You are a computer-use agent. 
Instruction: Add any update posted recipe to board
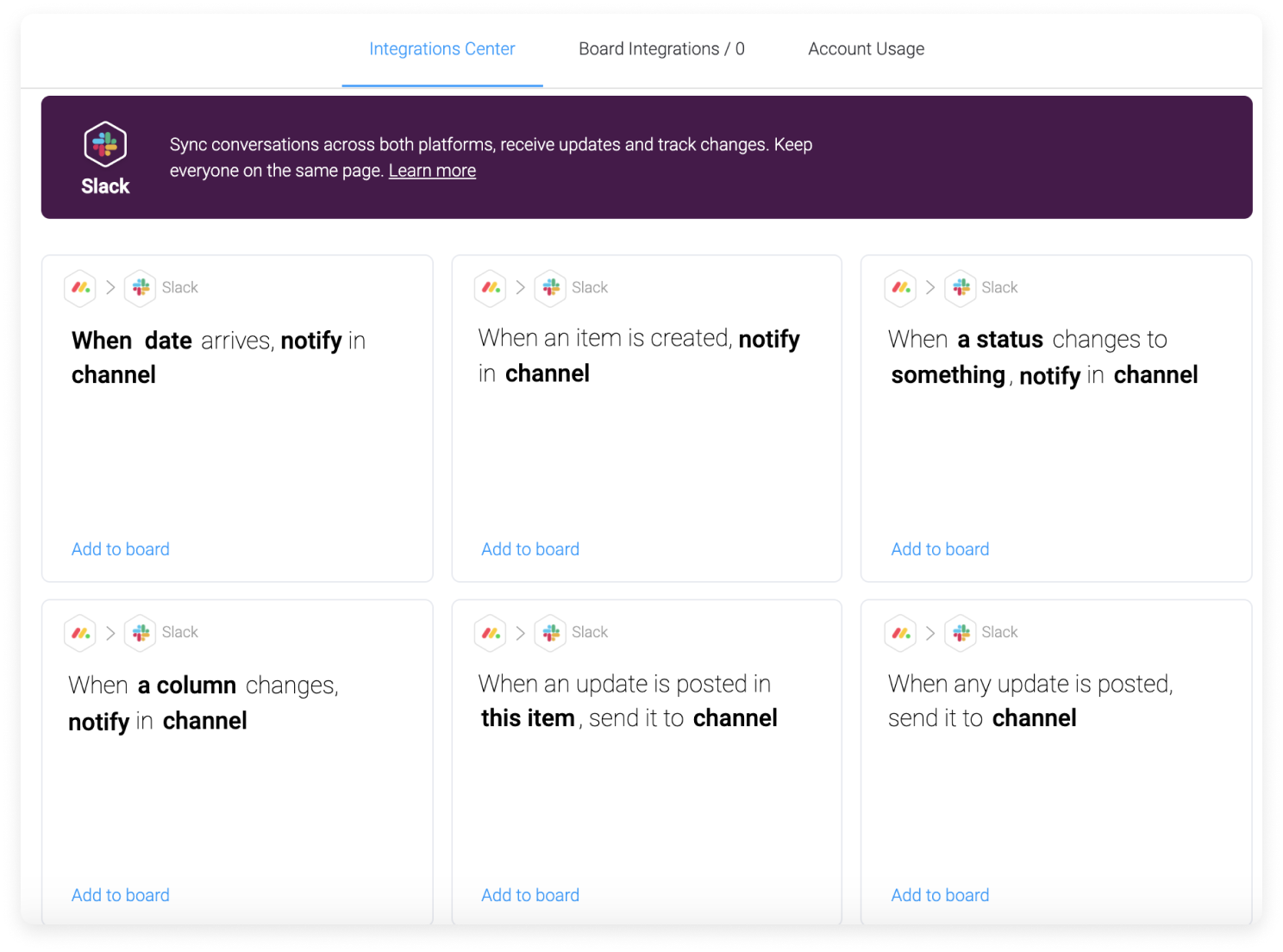pyautogui.click(x=940, y=895)
